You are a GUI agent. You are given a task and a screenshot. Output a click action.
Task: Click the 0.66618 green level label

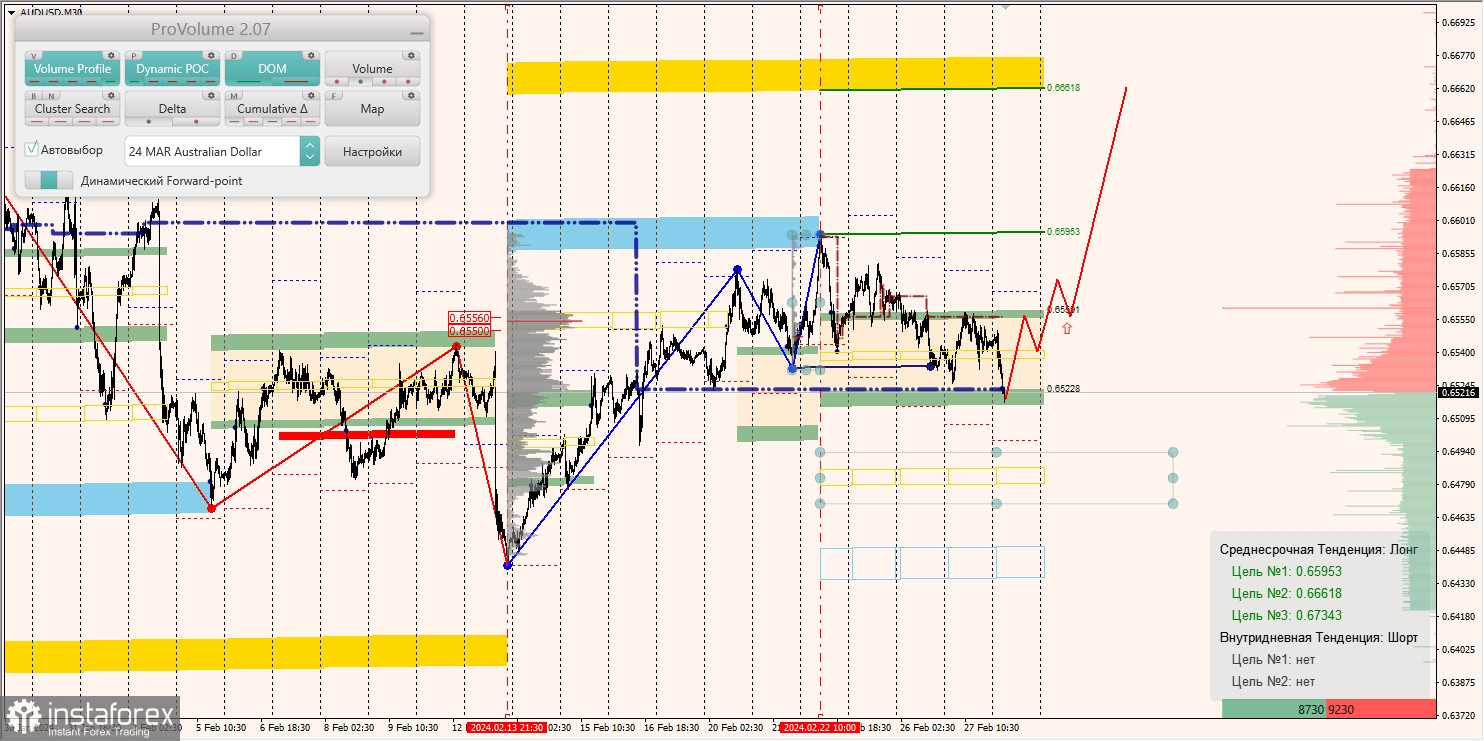click(x=1063, y=88)
